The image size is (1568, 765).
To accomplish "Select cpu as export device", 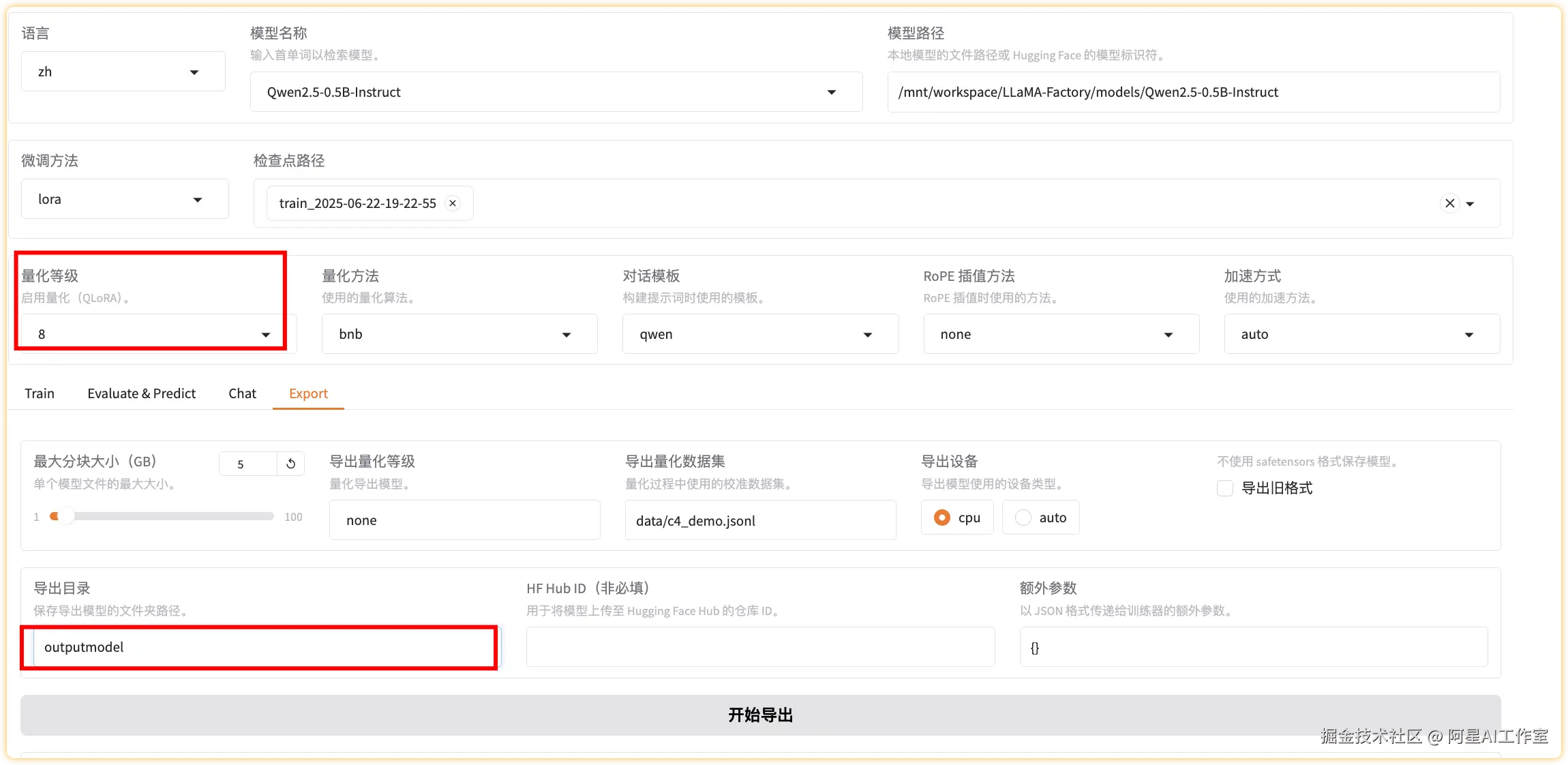I will 943,517.
